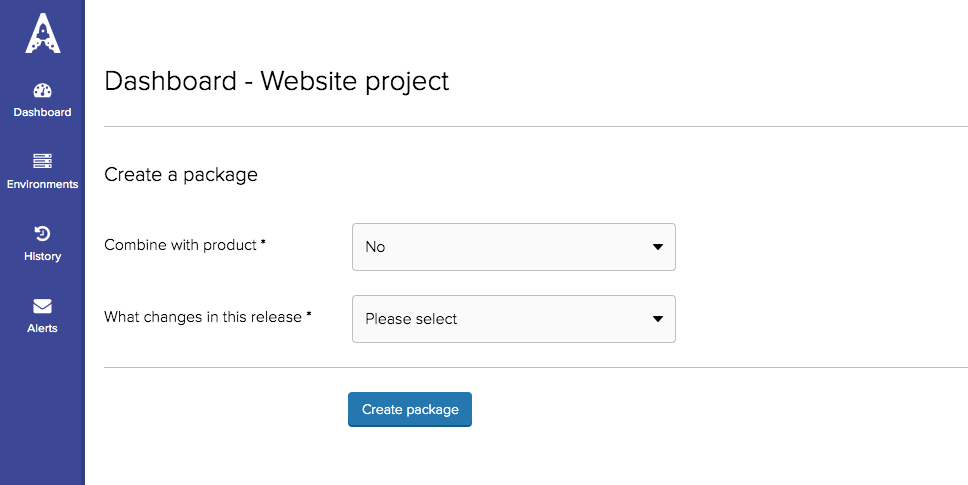Image resolution: width=968 pixels, height=485 pixels.
Task: Click the rocket logo icon
Action: pos(42,33)
